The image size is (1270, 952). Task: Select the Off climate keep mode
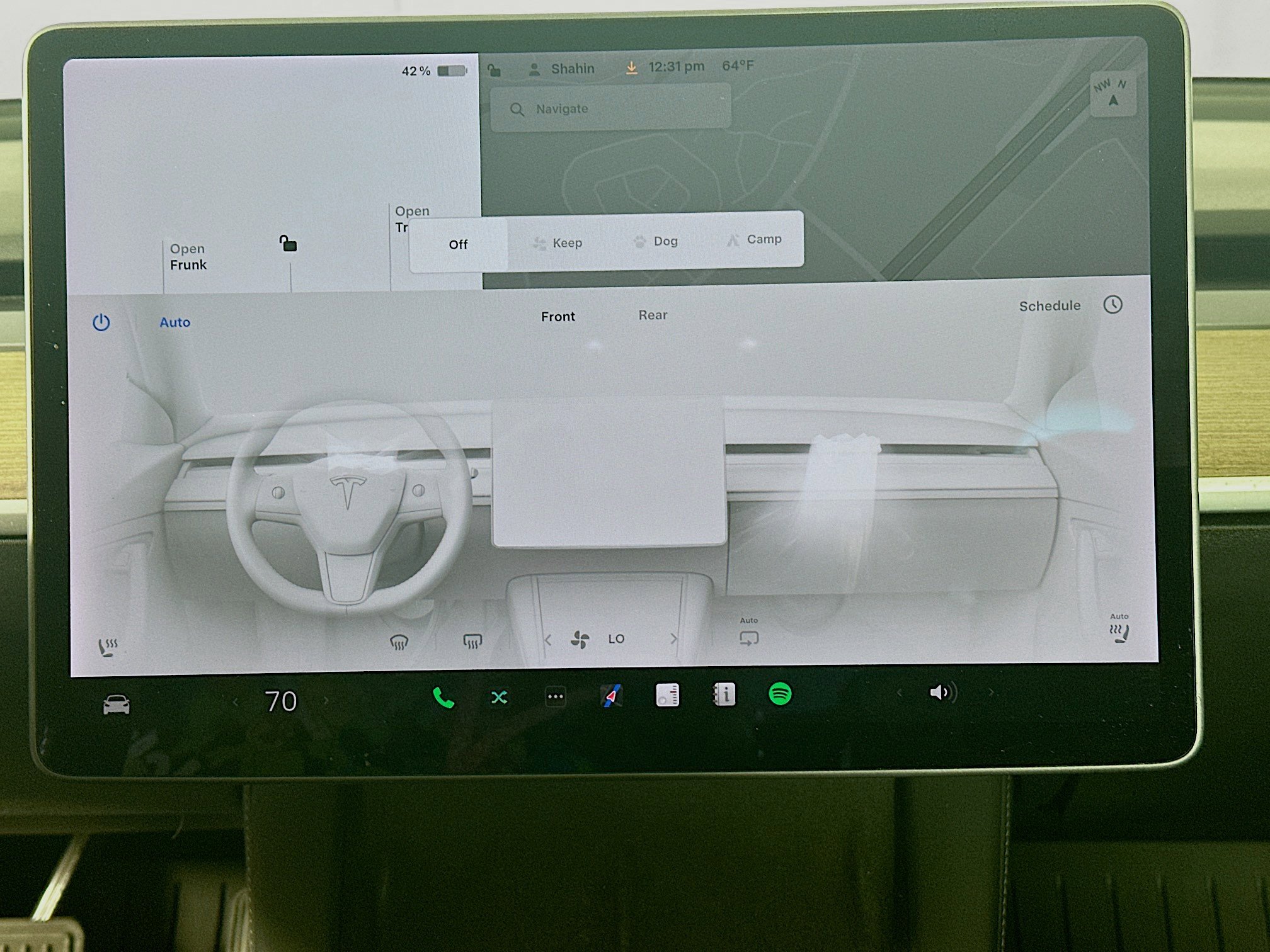[x=459, y=244]
